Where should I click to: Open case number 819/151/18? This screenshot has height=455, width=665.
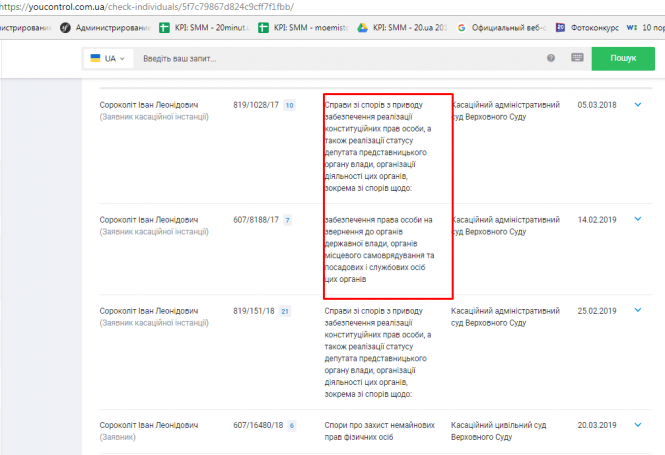pyautogui.click(x=253, y=311)
